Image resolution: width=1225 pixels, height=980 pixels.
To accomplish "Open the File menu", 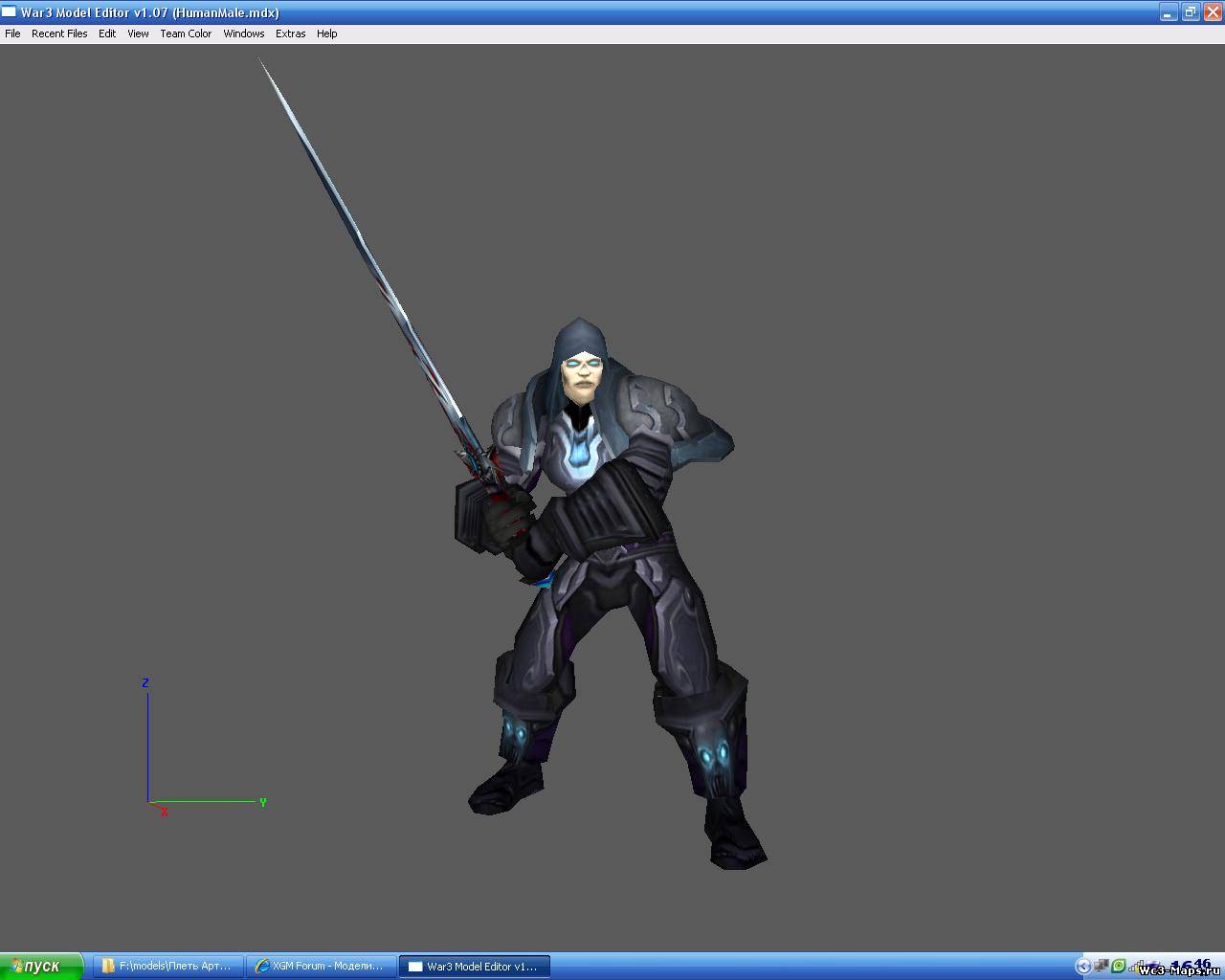I will click(12, 33).
